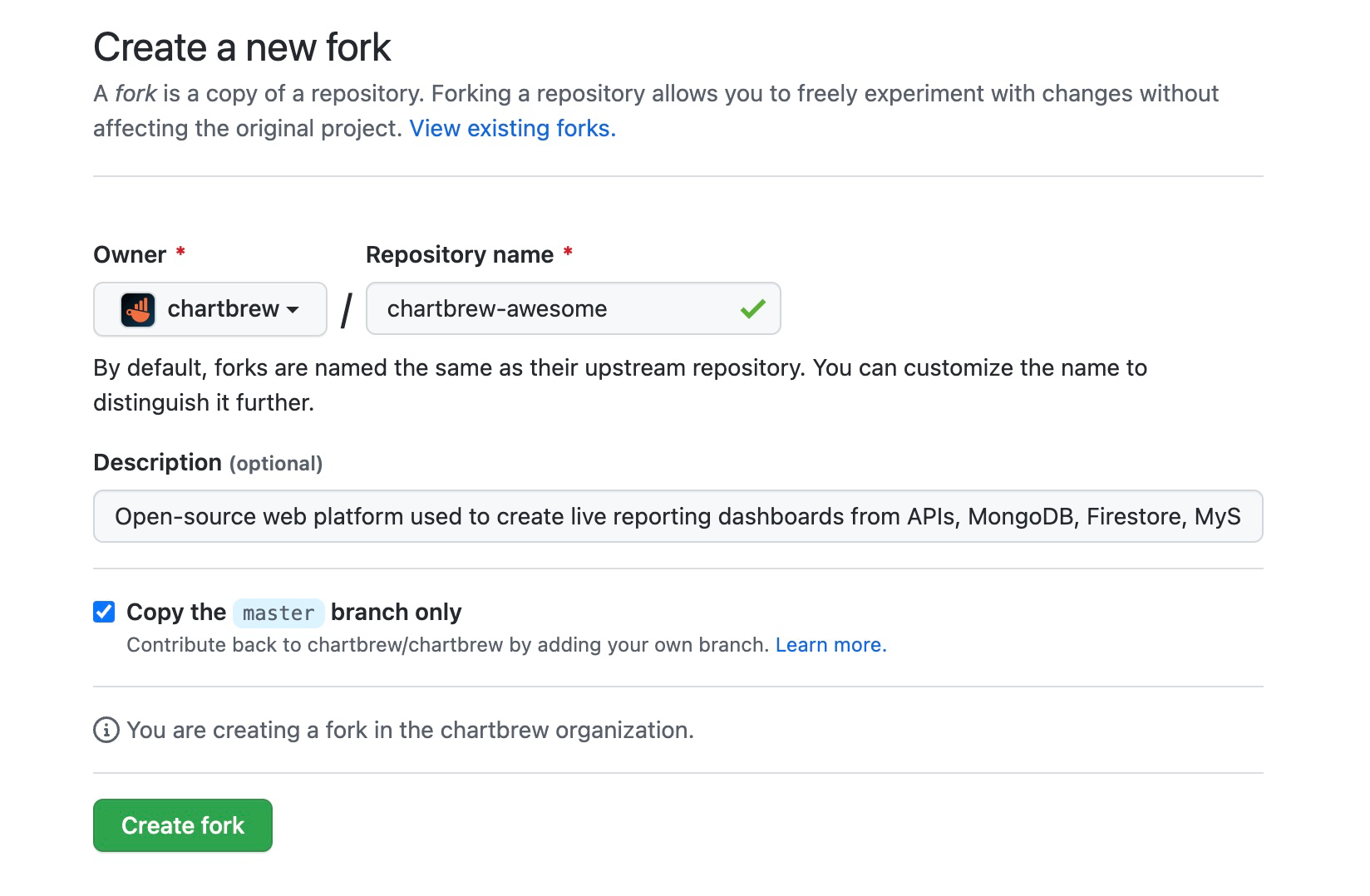Image resolution: width=1370 pixels, height=896 pixels.
Task: Click the circled info icon near fork notice
Action: coord(104,730)
